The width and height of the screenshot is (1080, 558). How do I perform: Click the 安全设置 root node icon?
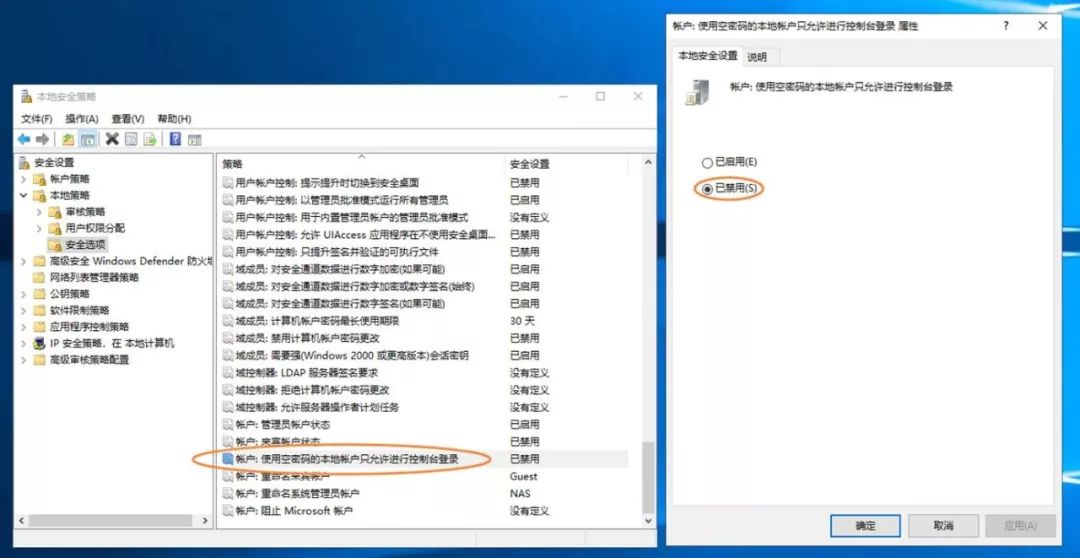pyautogui.click(x=24, y=163)
